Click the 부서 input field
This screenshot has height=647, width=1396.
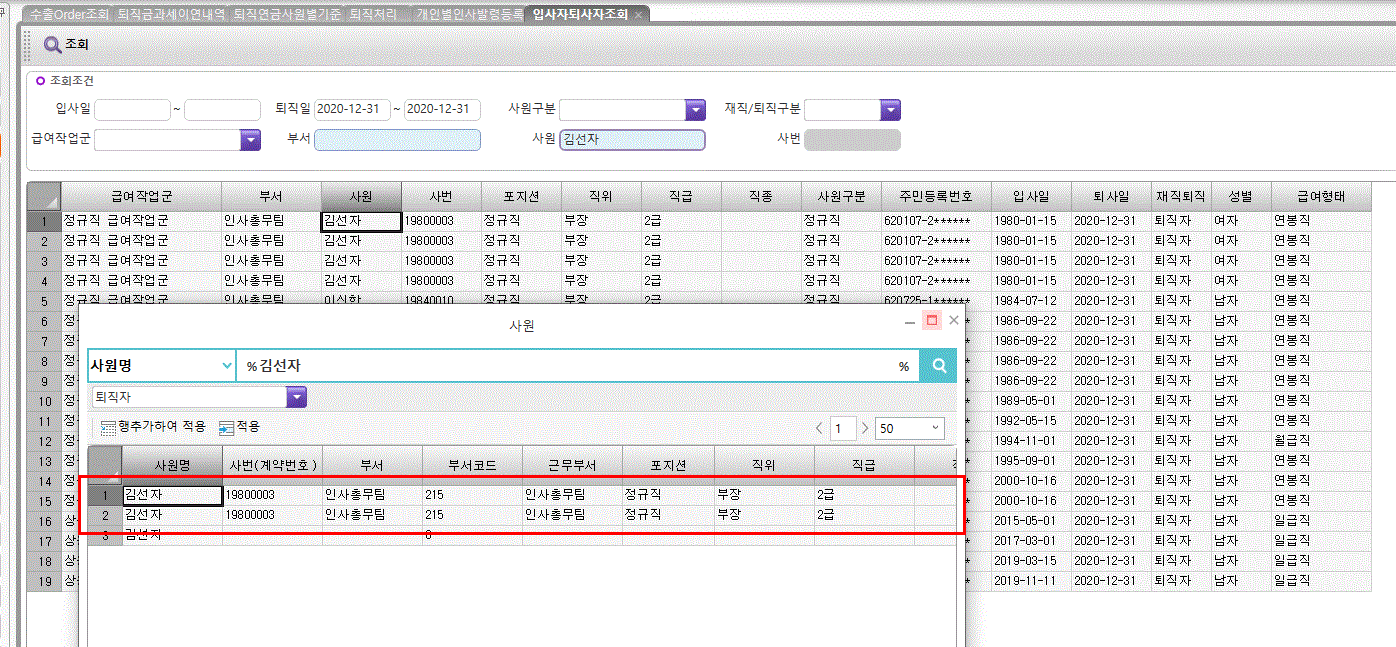point(397,140)
